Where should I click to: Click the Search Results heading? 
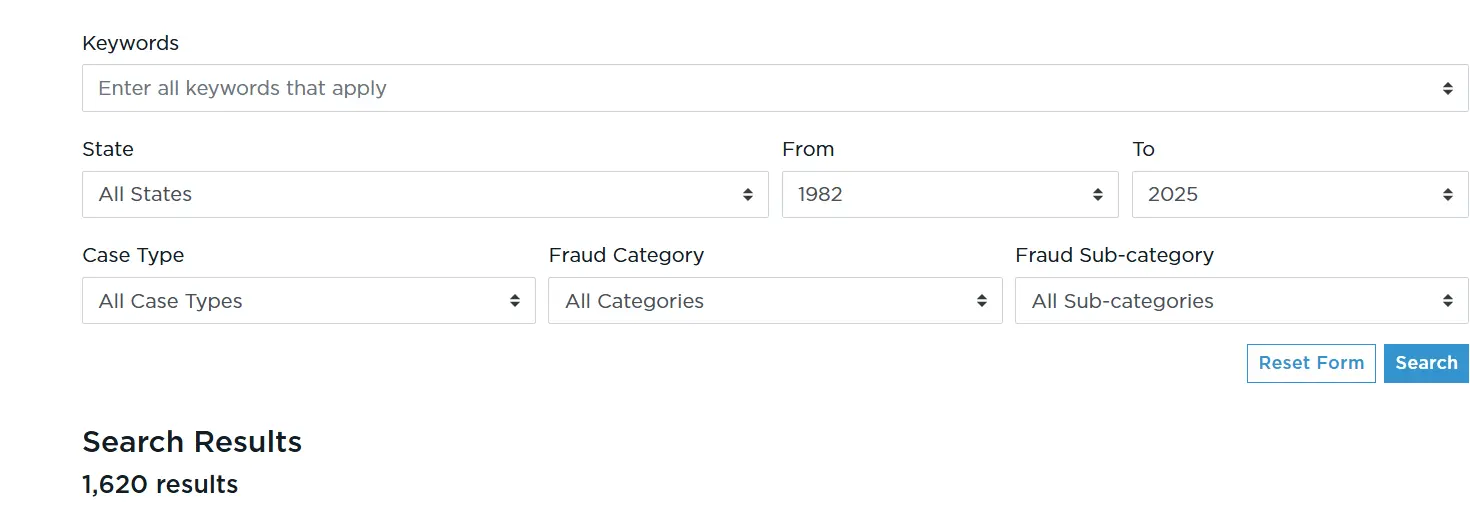tap(192, 442)
